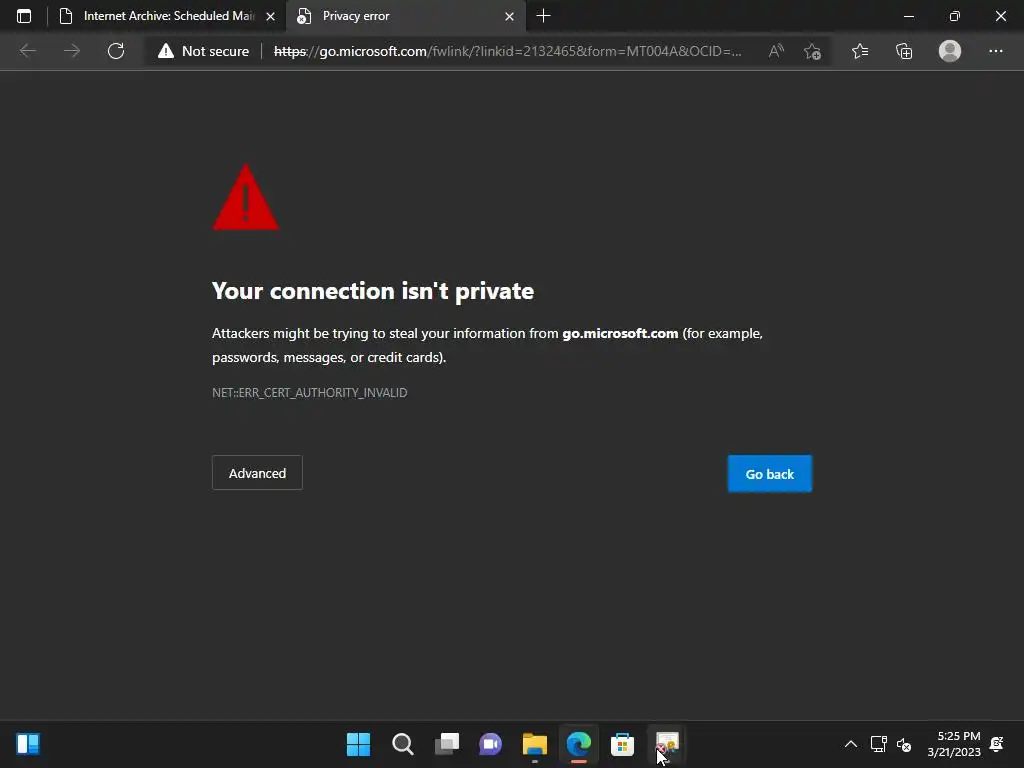Click the Advanced button

(x=257, y=473)
